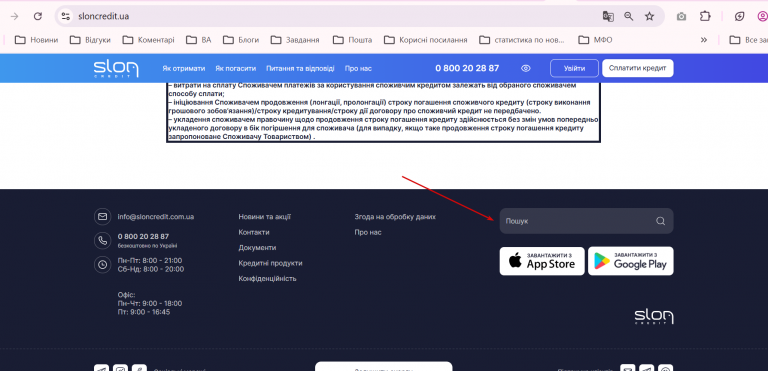Click the footer phone handset icon
The height and width of the screenshot is (371, 768).
tap(102, 240)
